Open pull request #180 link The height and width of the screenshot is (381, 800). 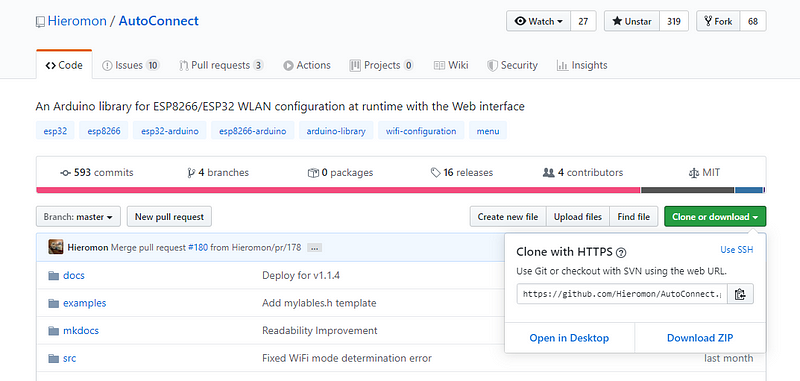tap(198, 248)
